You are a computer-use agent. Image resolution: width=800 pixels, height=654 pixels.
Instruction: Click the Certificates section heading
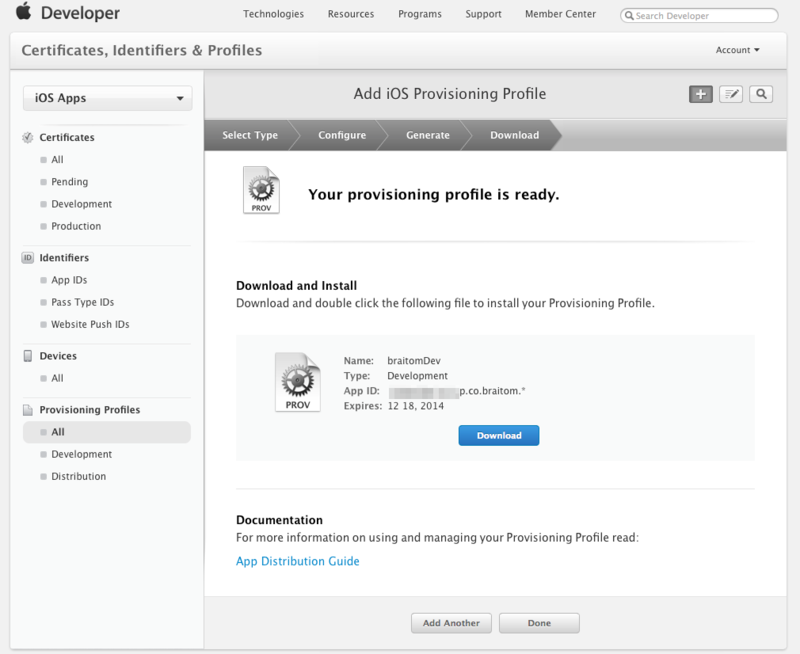click(x=67, y=137)
